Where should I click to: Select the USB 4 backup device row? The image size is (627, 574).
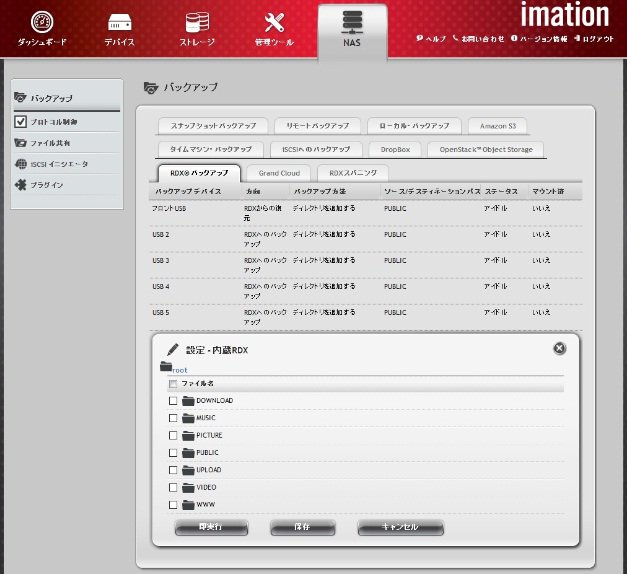pos(365,291)
